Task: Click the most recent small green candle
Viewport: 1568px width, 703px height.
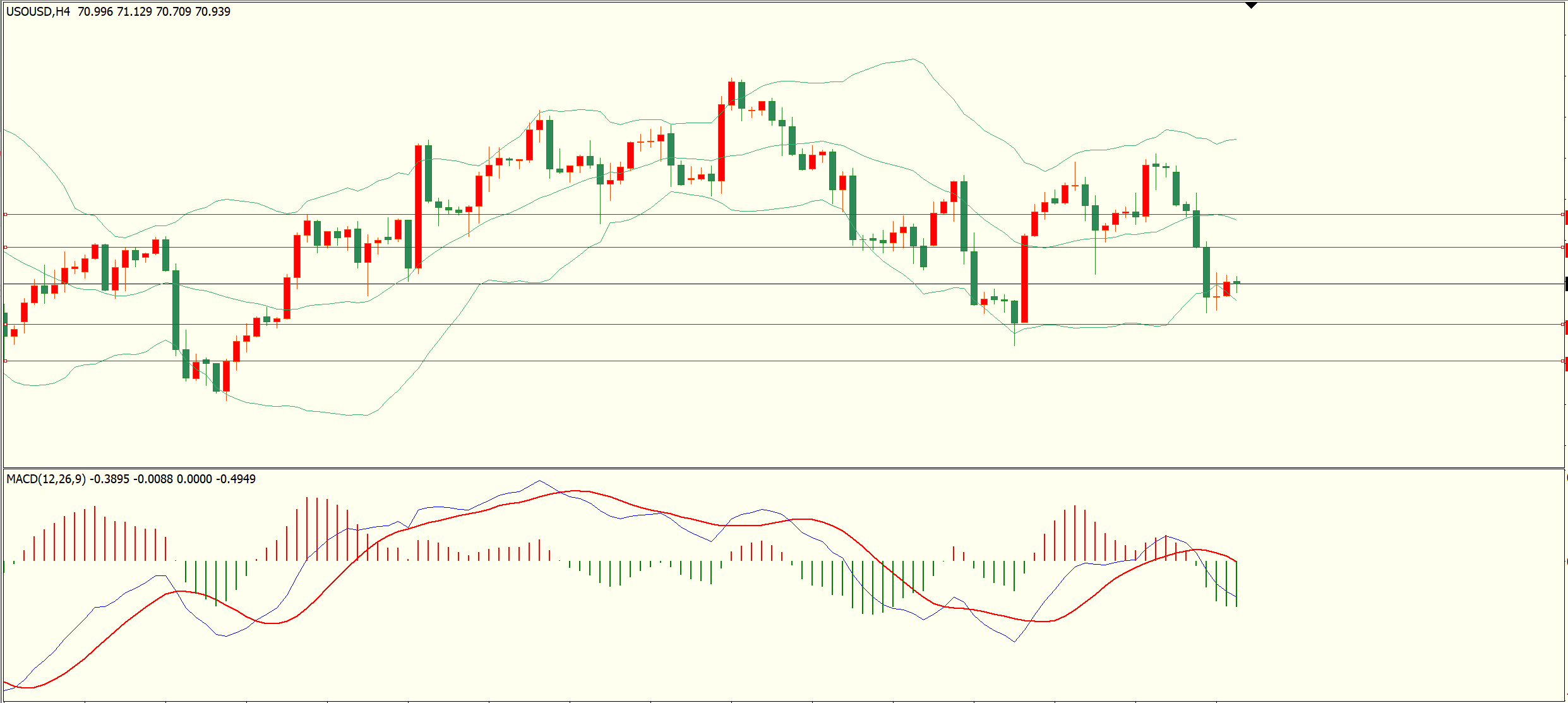Action: (1236, 283)
